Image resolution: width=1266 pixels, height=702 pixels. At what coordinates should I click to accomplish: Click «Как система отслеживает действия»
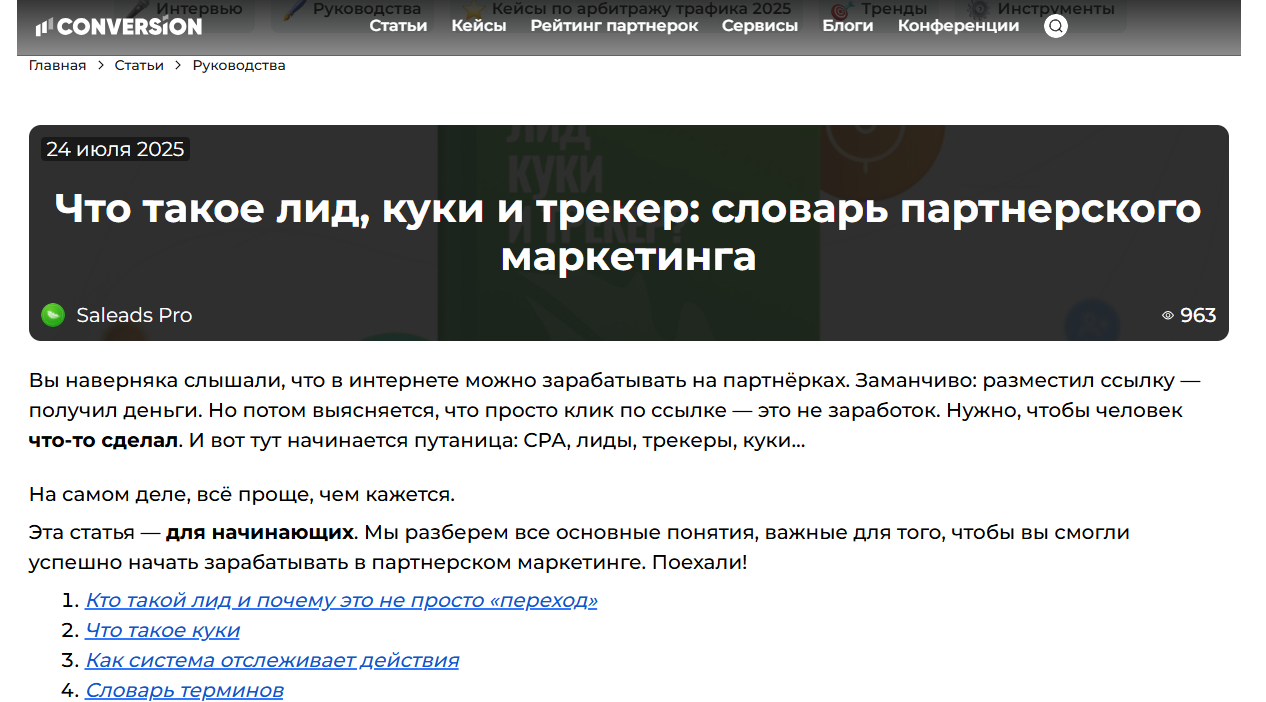[272, 660]
